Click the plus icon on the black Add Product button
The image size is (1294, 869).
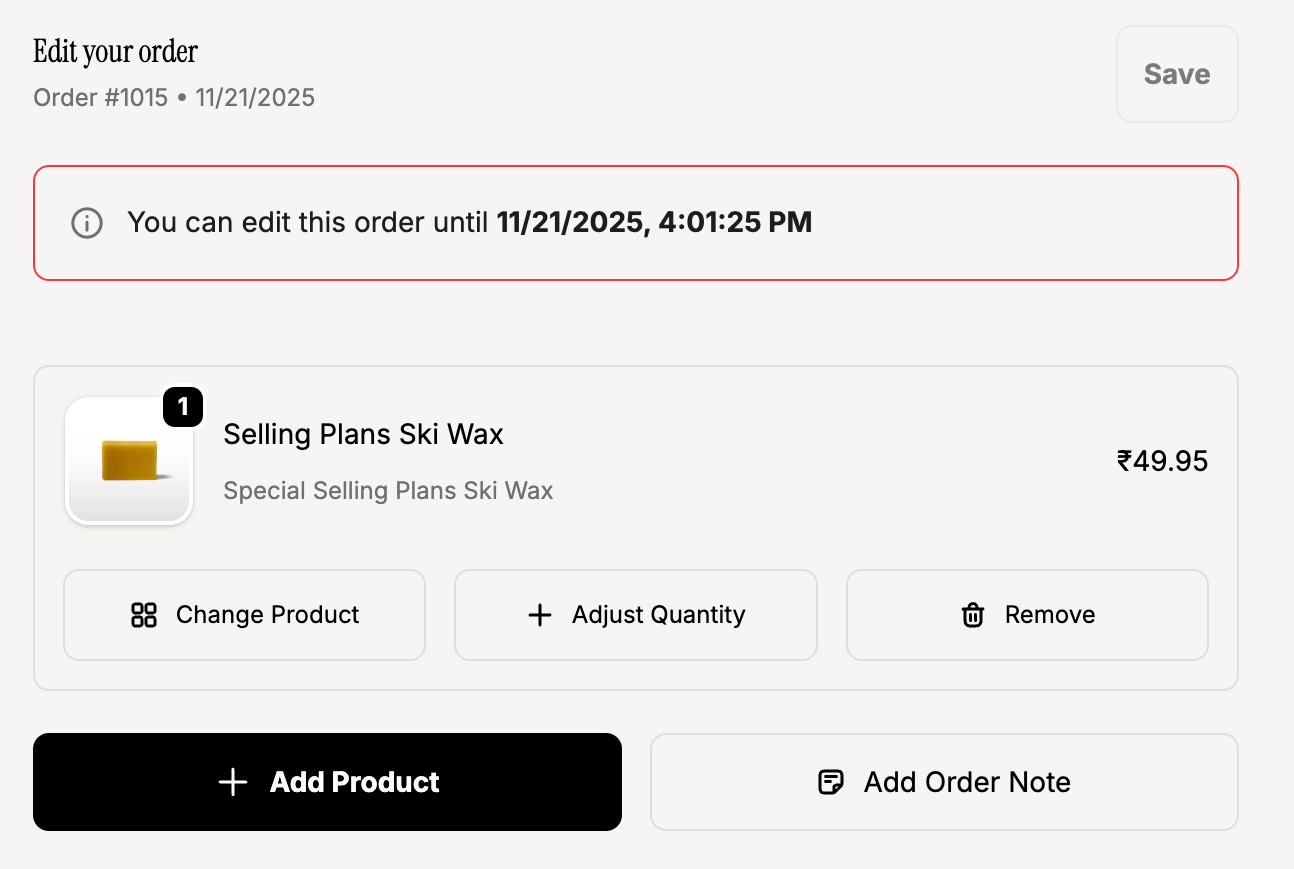pos(232,782)
